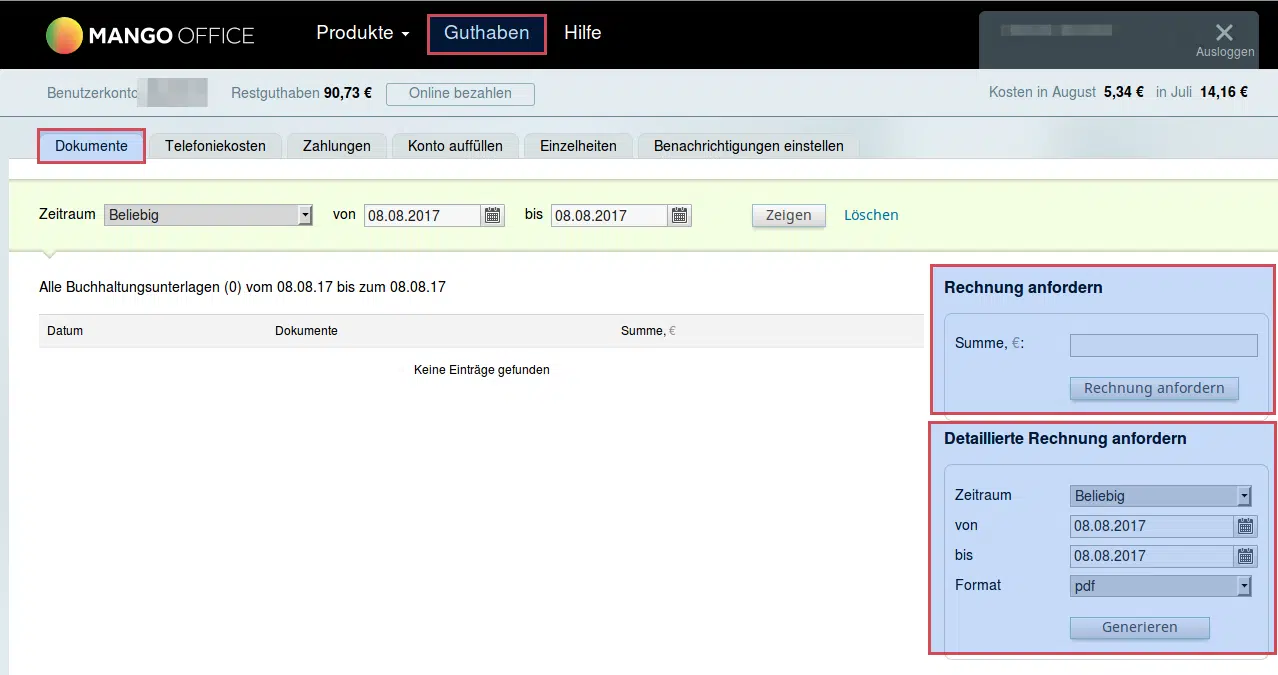Open the Produkte dropdown menu

[363, 33]
